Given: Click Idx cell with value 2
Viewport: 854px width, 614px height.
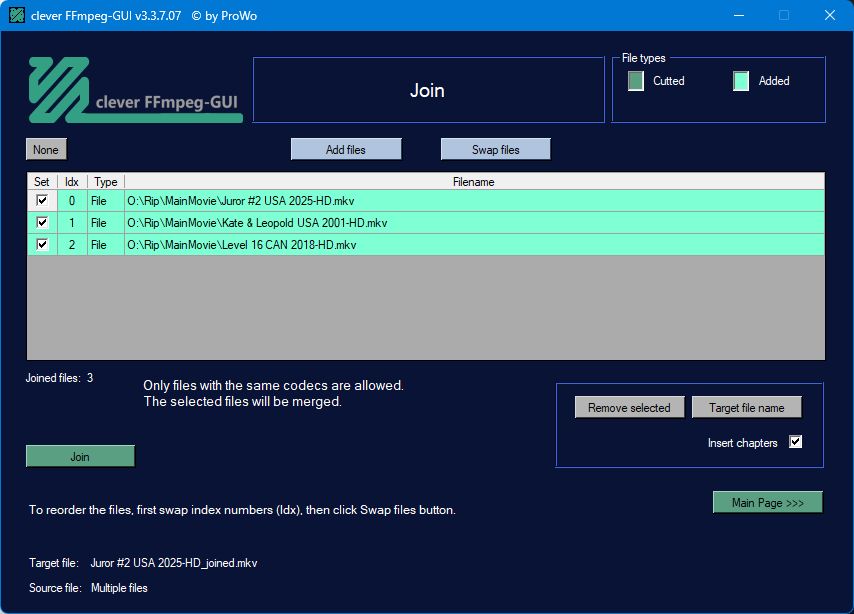Looking at the screenshot, I should pos(72,245).
